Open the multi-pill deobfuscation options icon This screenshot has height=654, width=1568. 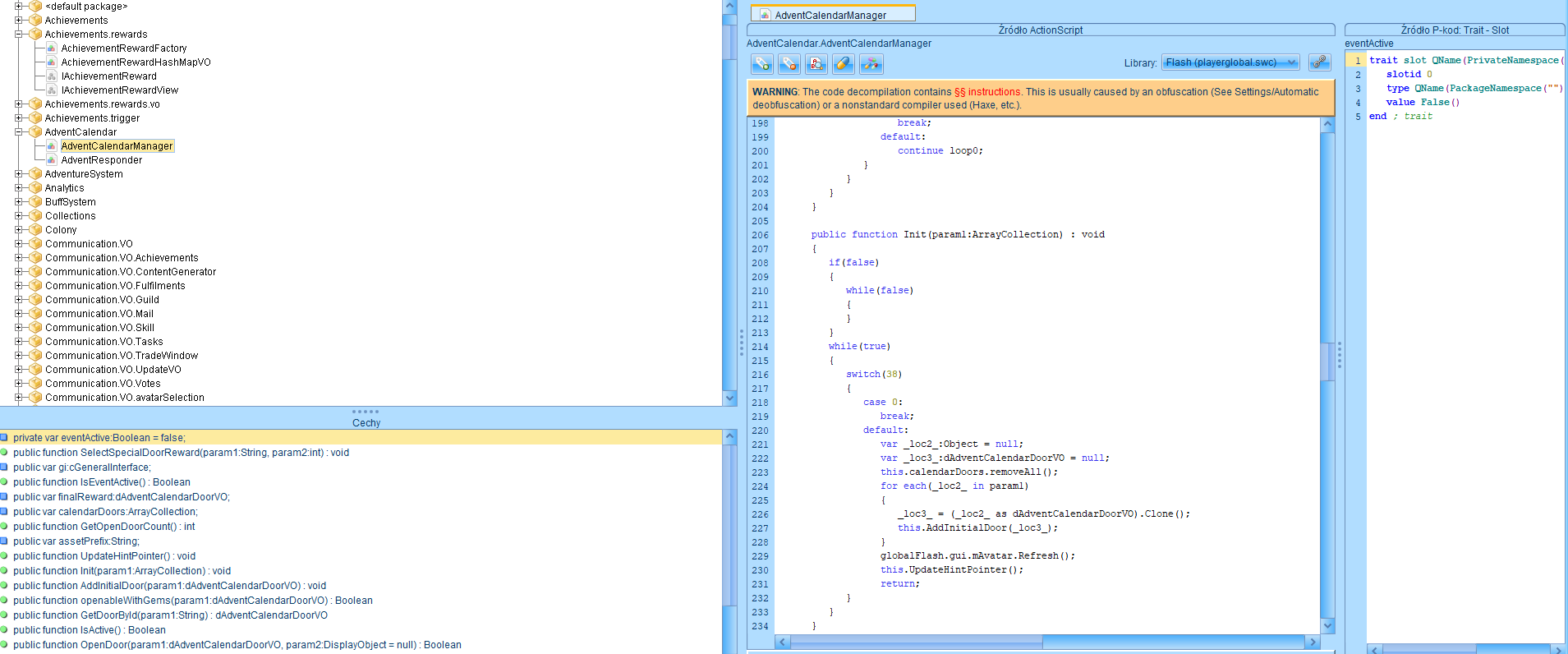point(871,63)
